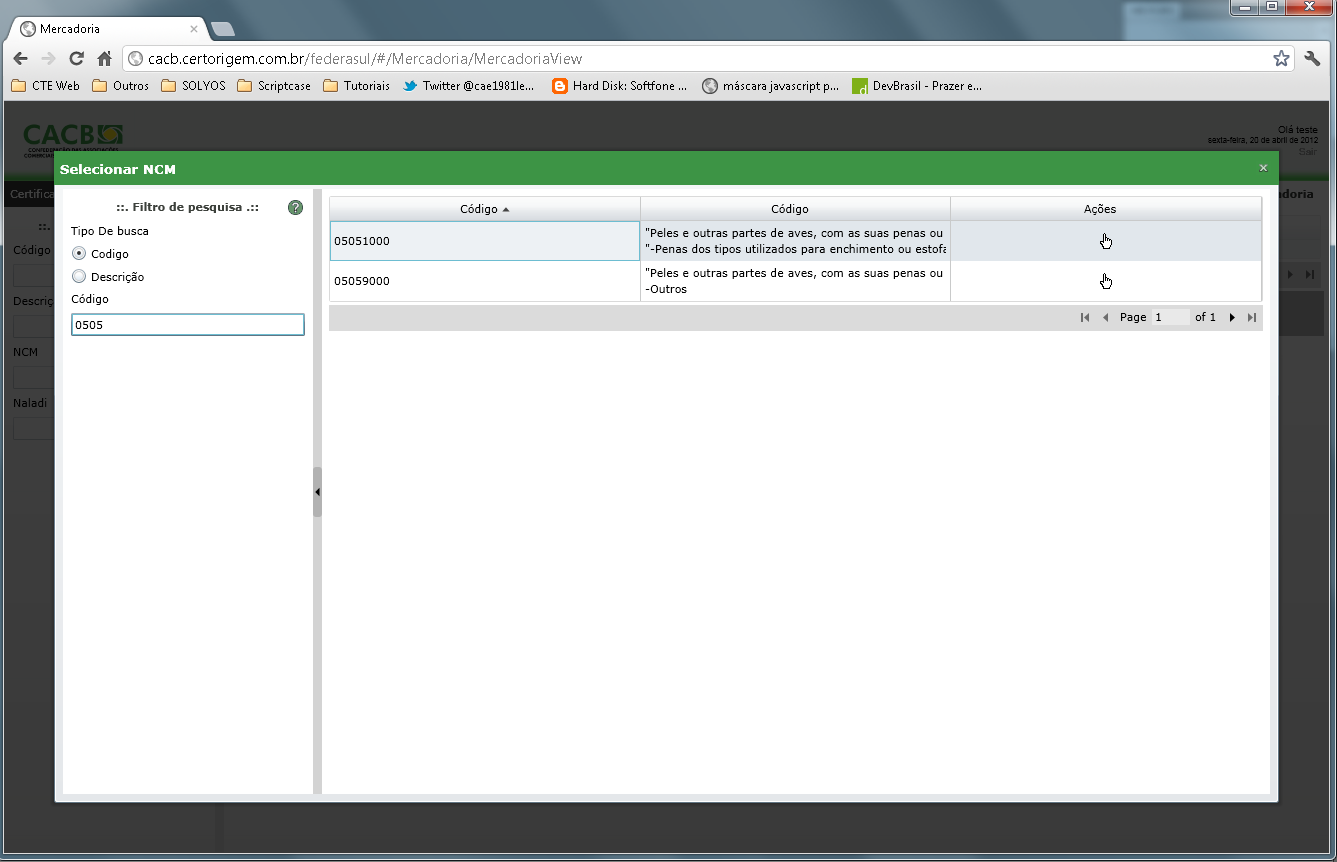Go to first page in the pager
This screenshot has width=1337, height=862.
pyautogui.click(x=1085, y=317)
